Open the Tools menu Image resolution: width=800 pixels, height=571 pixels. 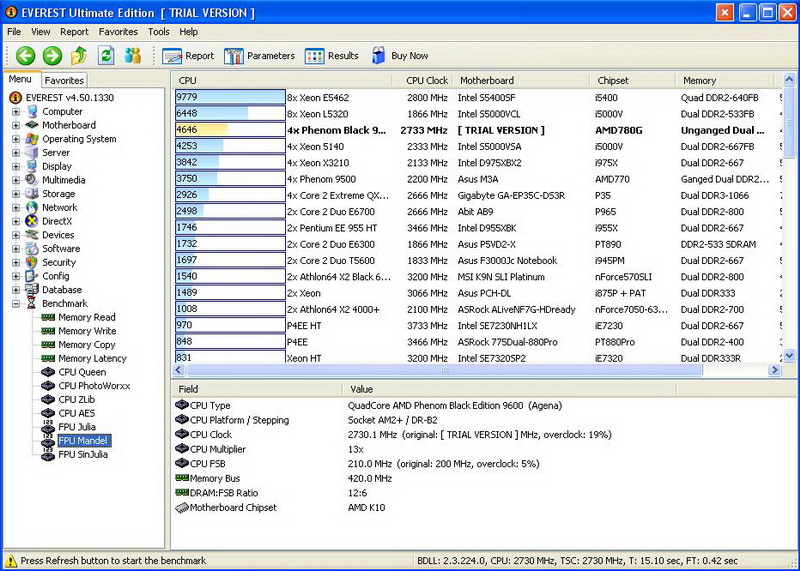(159, 32)
